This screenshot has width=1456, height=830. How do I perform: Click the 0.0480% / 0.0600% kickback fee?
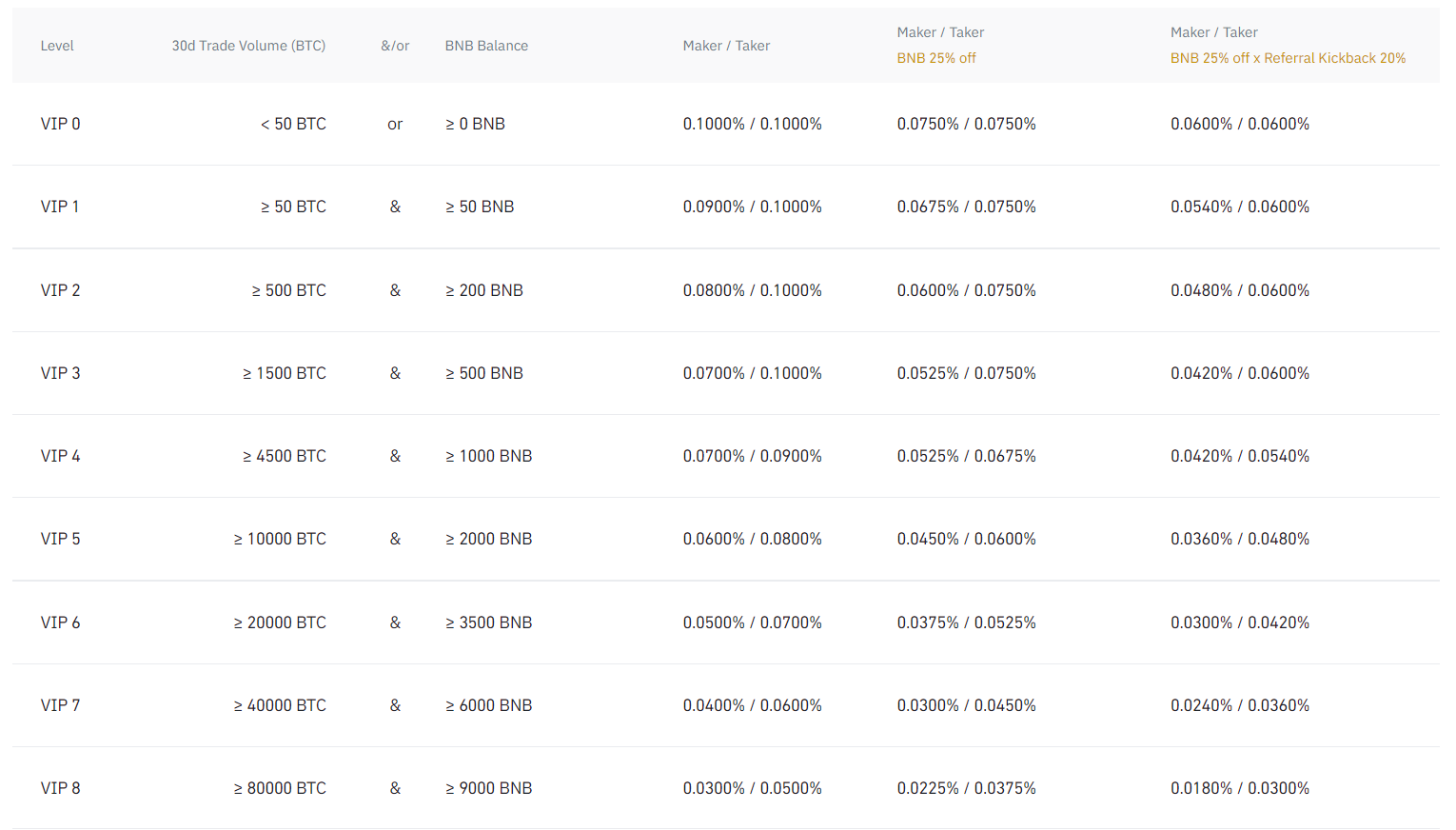(1240, 290)
